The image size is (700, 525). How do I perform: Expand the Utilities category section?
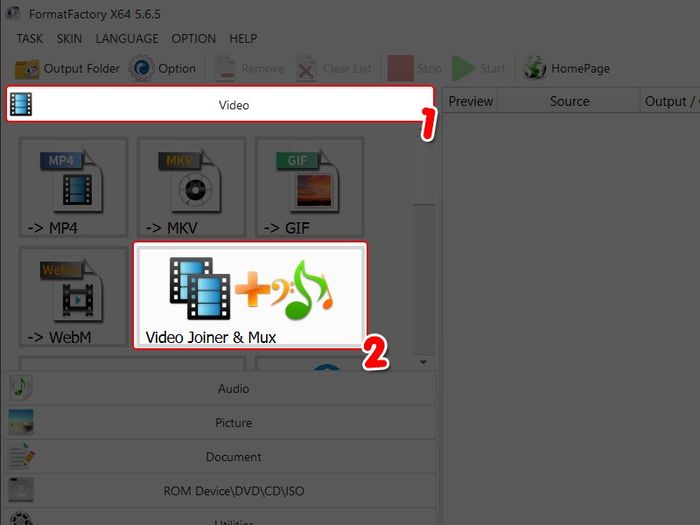click(x=221, y=518)
